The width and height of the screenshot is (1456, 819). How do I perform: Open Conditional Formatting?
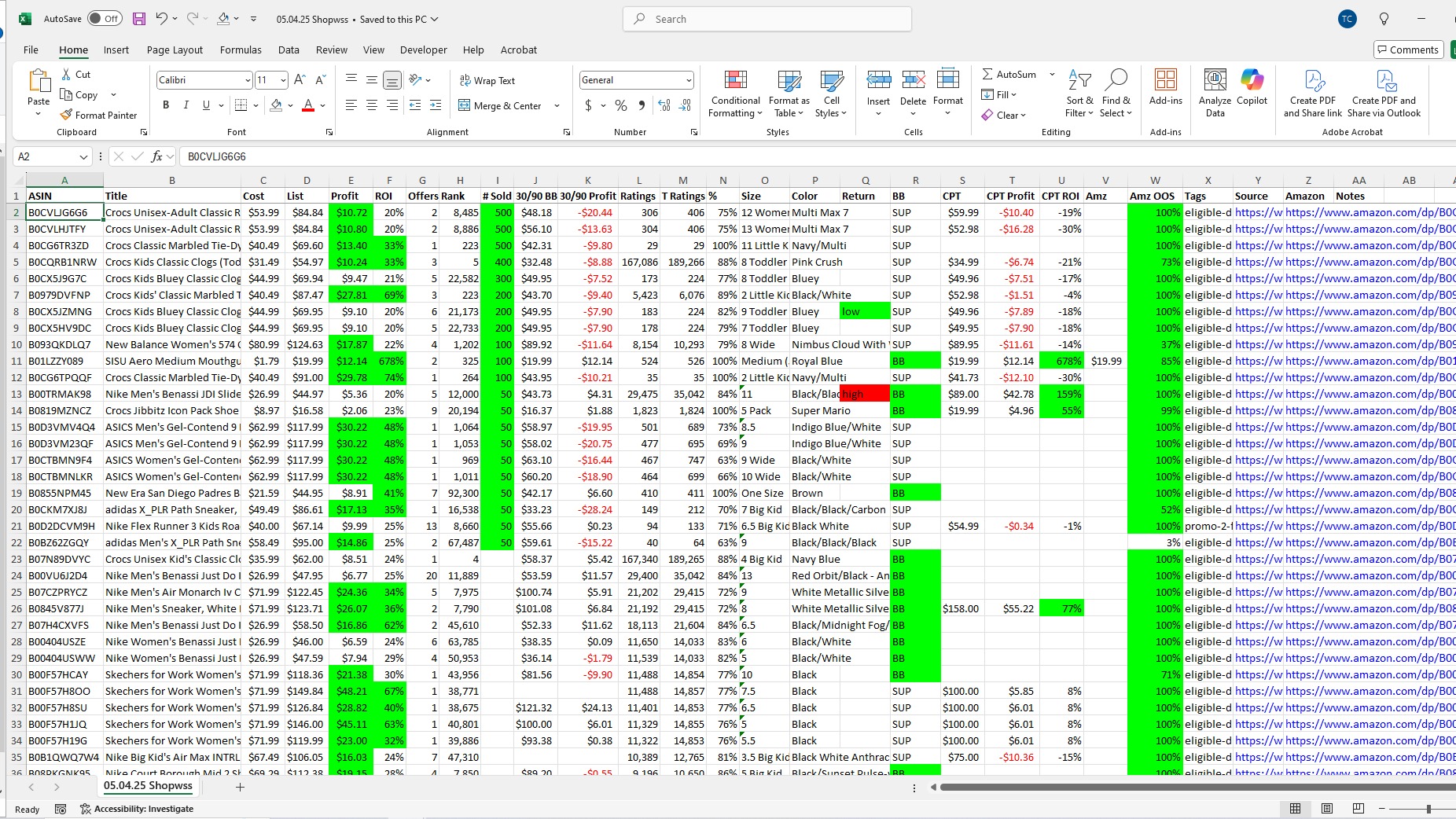735,94
